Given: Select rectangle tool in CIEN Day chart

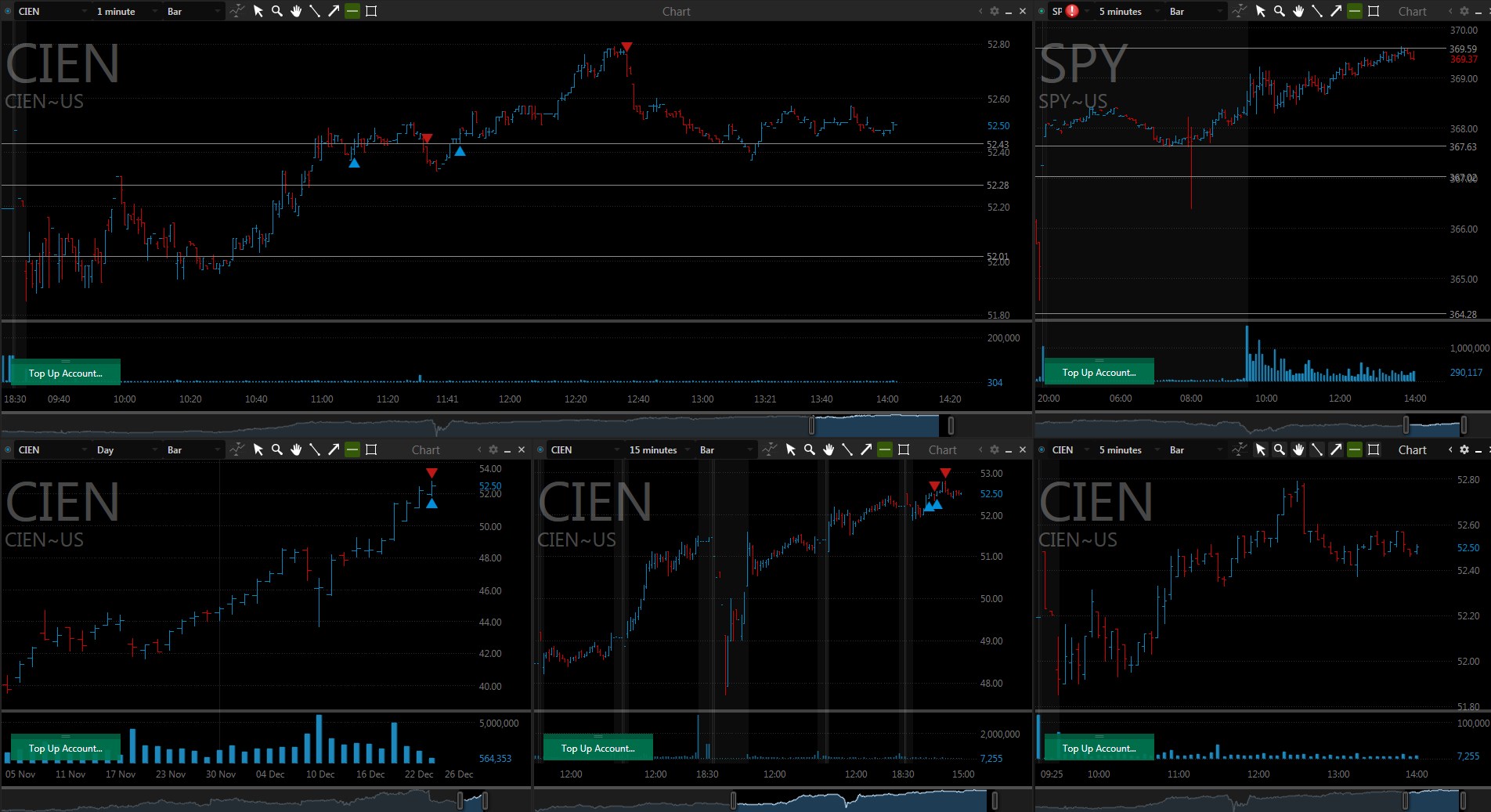Looking at the screenshot, I should [x=371, y=449].
